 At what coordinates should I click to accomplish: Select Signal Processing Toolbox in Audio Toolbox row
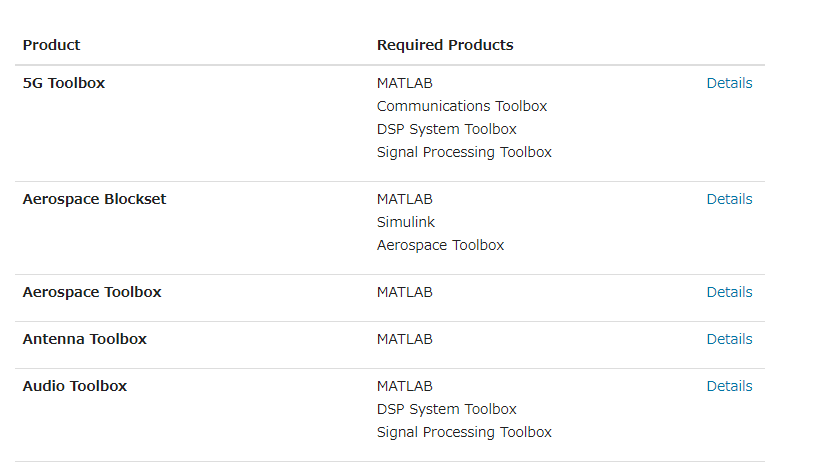464,432
